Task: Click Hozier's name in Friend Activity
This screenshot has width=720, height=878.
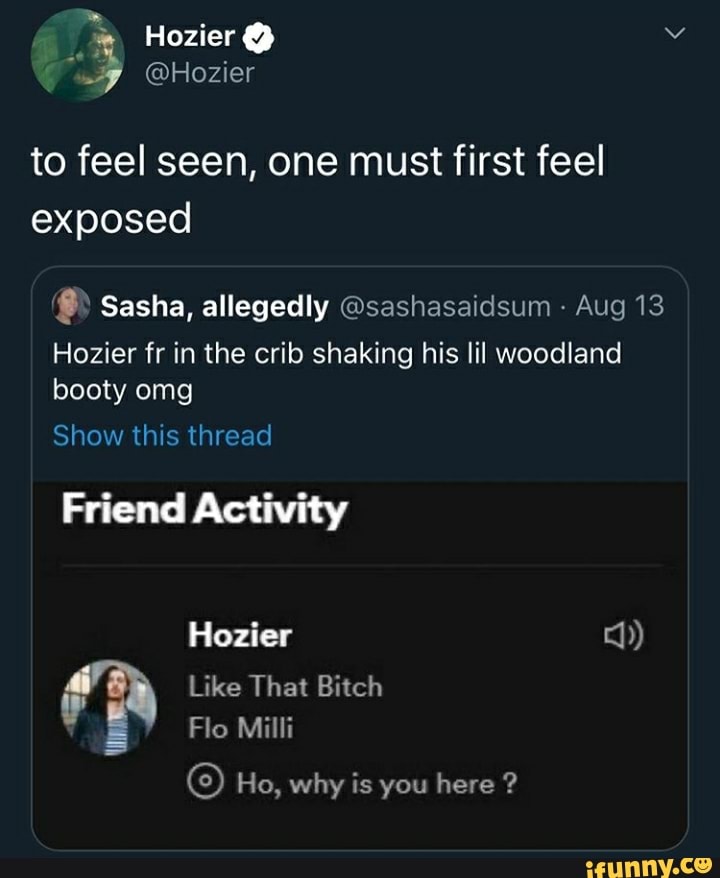Action: coord(240,635)
